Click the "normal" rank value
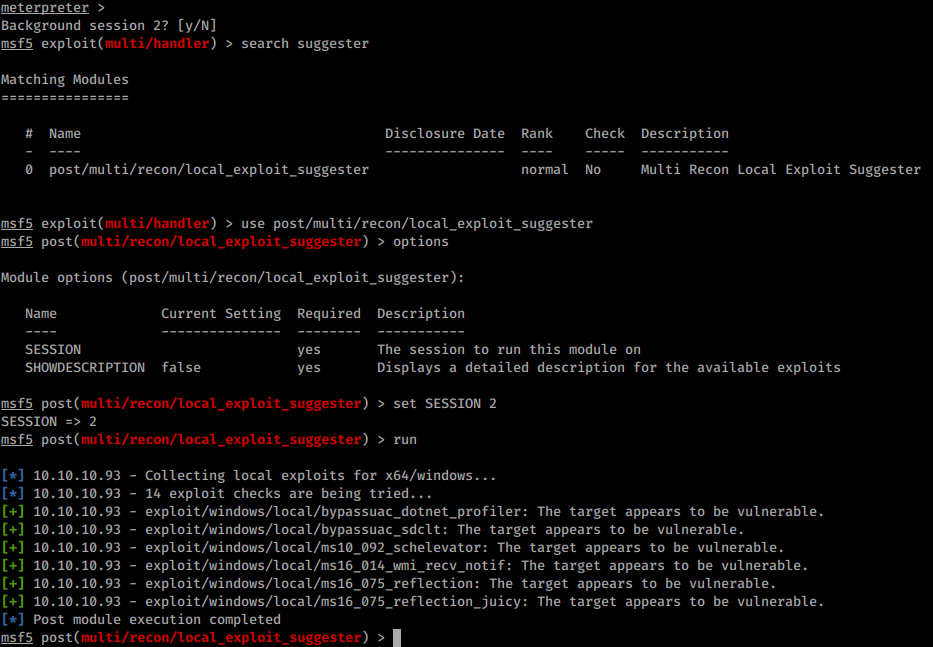933x647 pixels. 544,170
